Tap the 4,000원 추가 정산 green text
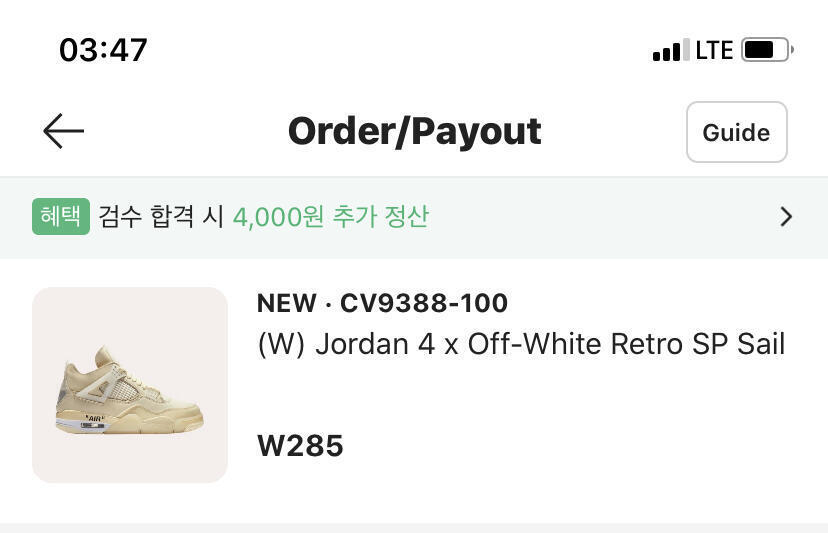Image resolution: width=828 pixels, height=533 pixels. coord(330,217)
